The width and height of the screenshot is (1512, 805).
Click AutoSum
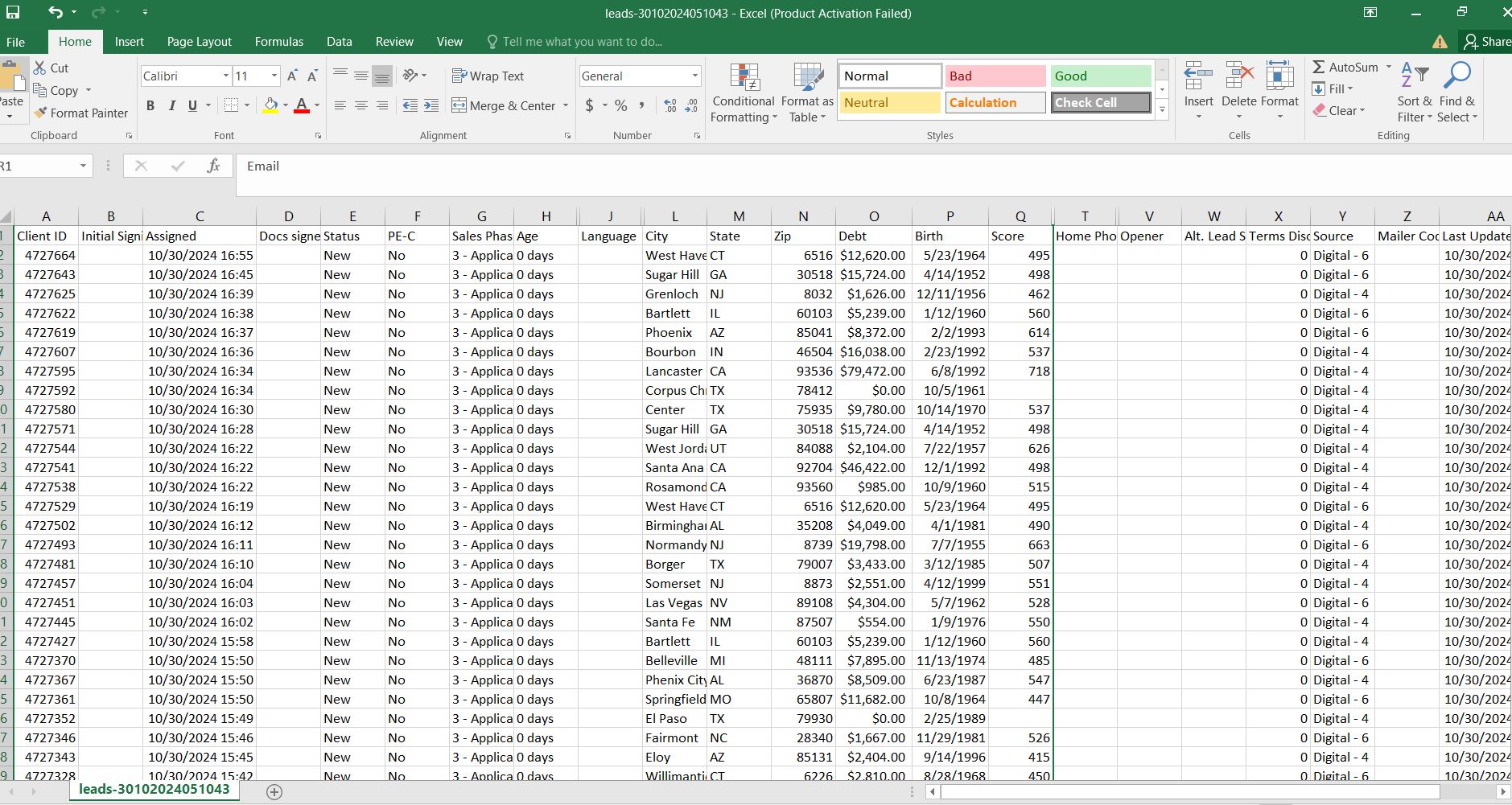(x=1345, y=68)
